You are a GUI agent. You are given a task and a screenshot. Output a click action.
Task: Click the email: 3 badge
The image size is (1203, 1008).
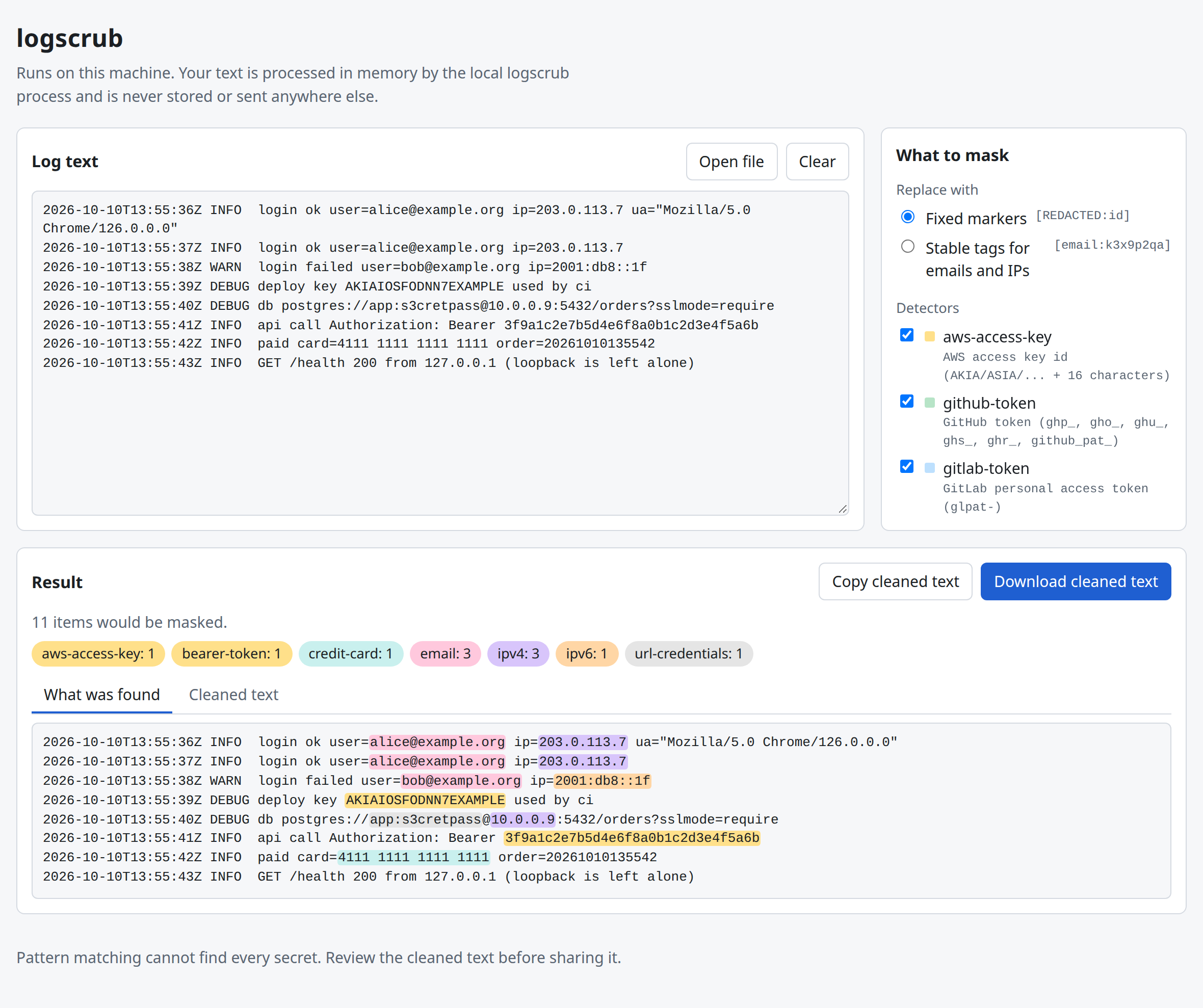coord(445,653)
